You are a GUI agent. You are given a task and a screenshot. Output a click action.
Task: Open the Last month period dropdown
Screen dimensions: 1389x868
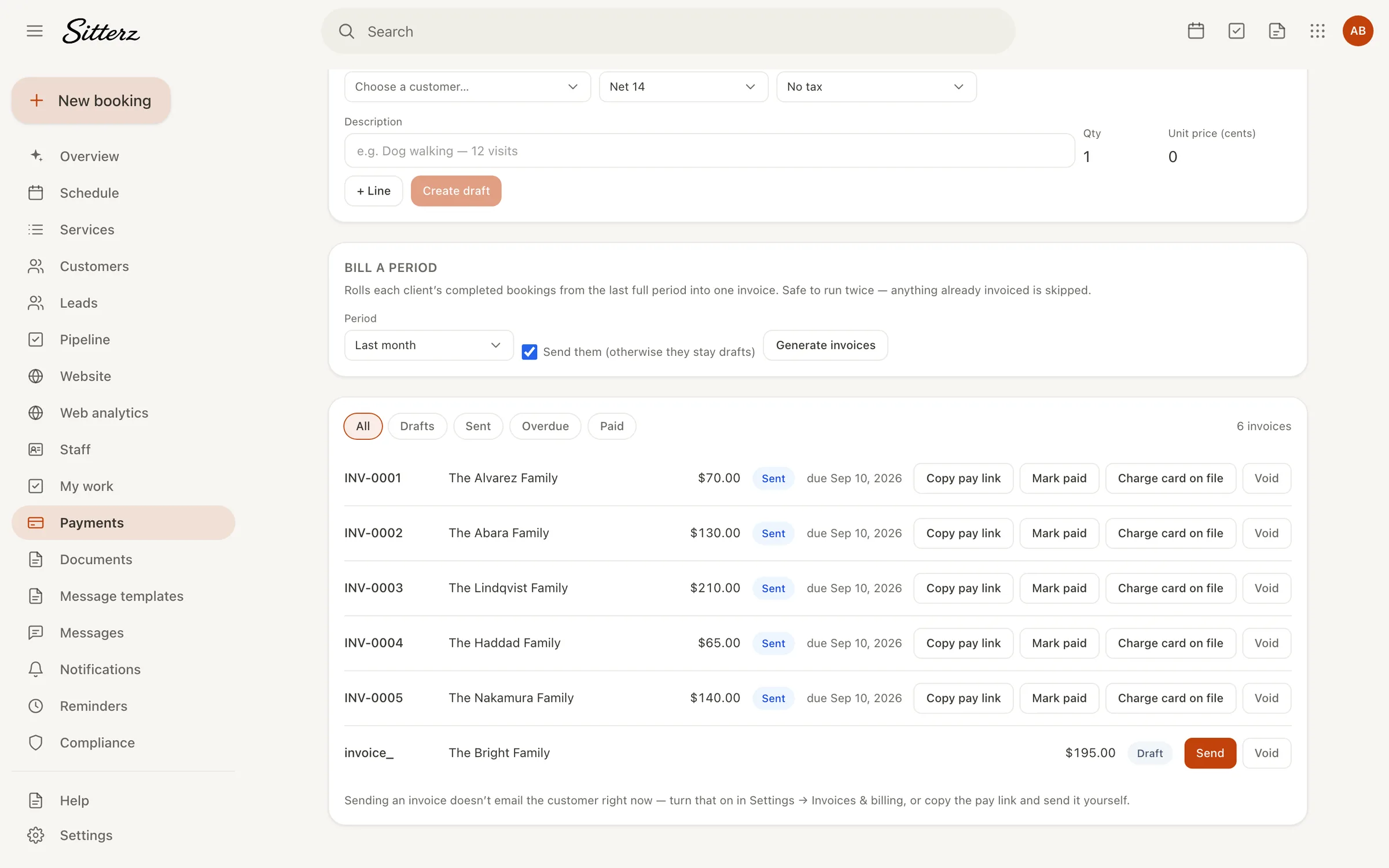(x=428, y=345)
